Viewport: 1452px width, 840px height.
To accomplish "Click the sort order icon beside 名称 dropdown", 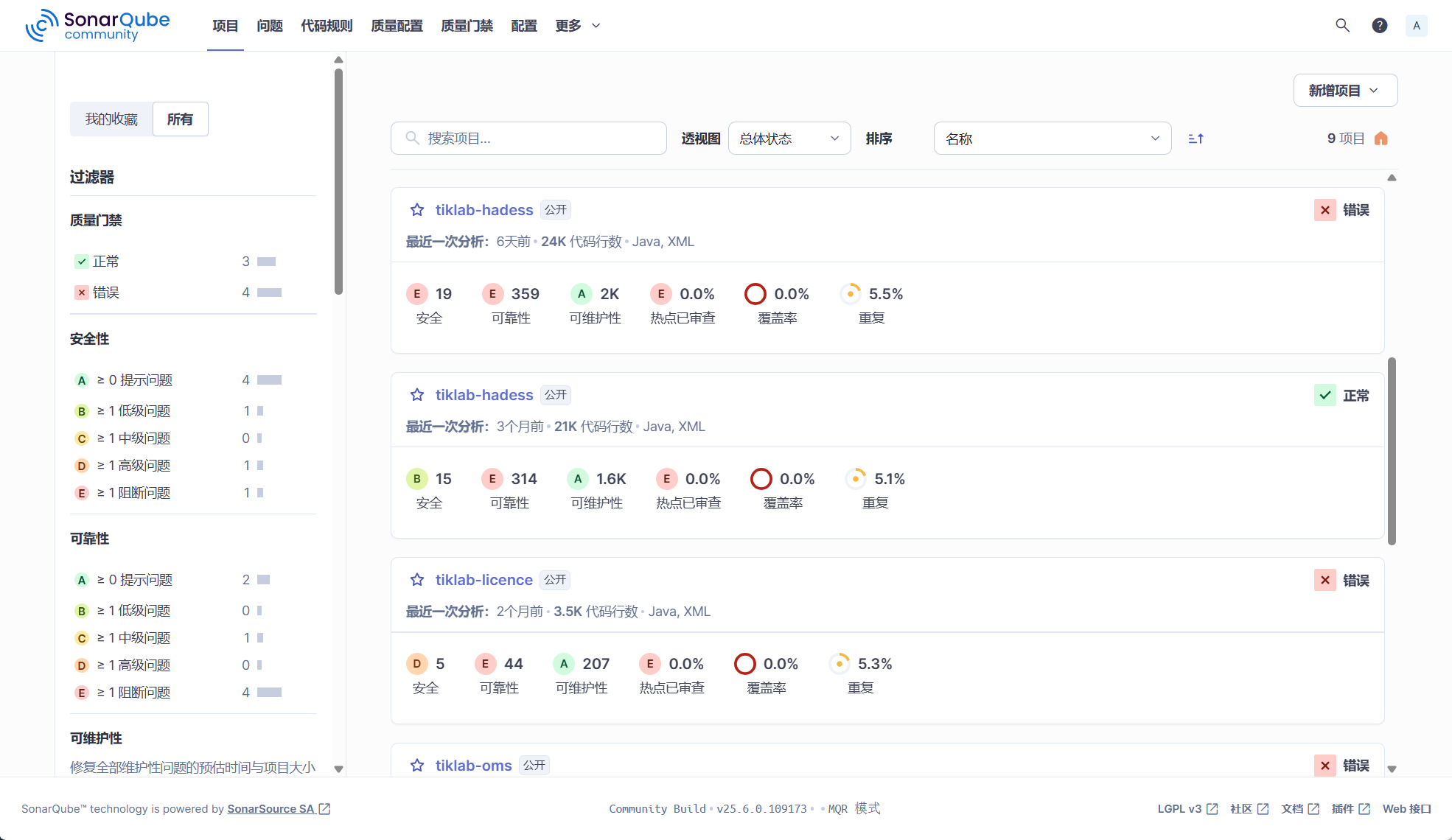I will coord(1196,138).
